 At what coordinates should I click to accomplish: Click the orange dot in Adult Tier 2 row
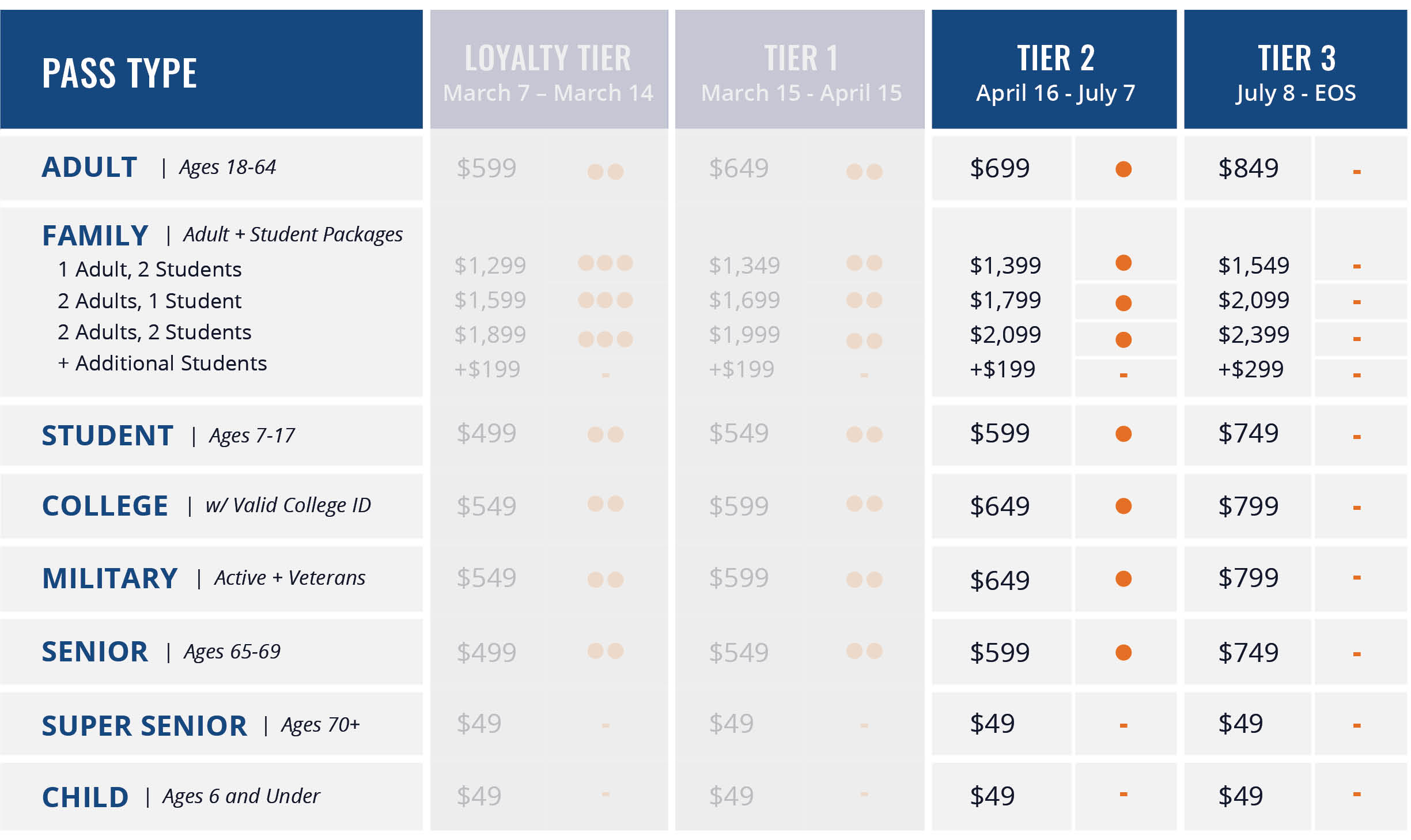pyautogui.click(x=1123, y=169)
